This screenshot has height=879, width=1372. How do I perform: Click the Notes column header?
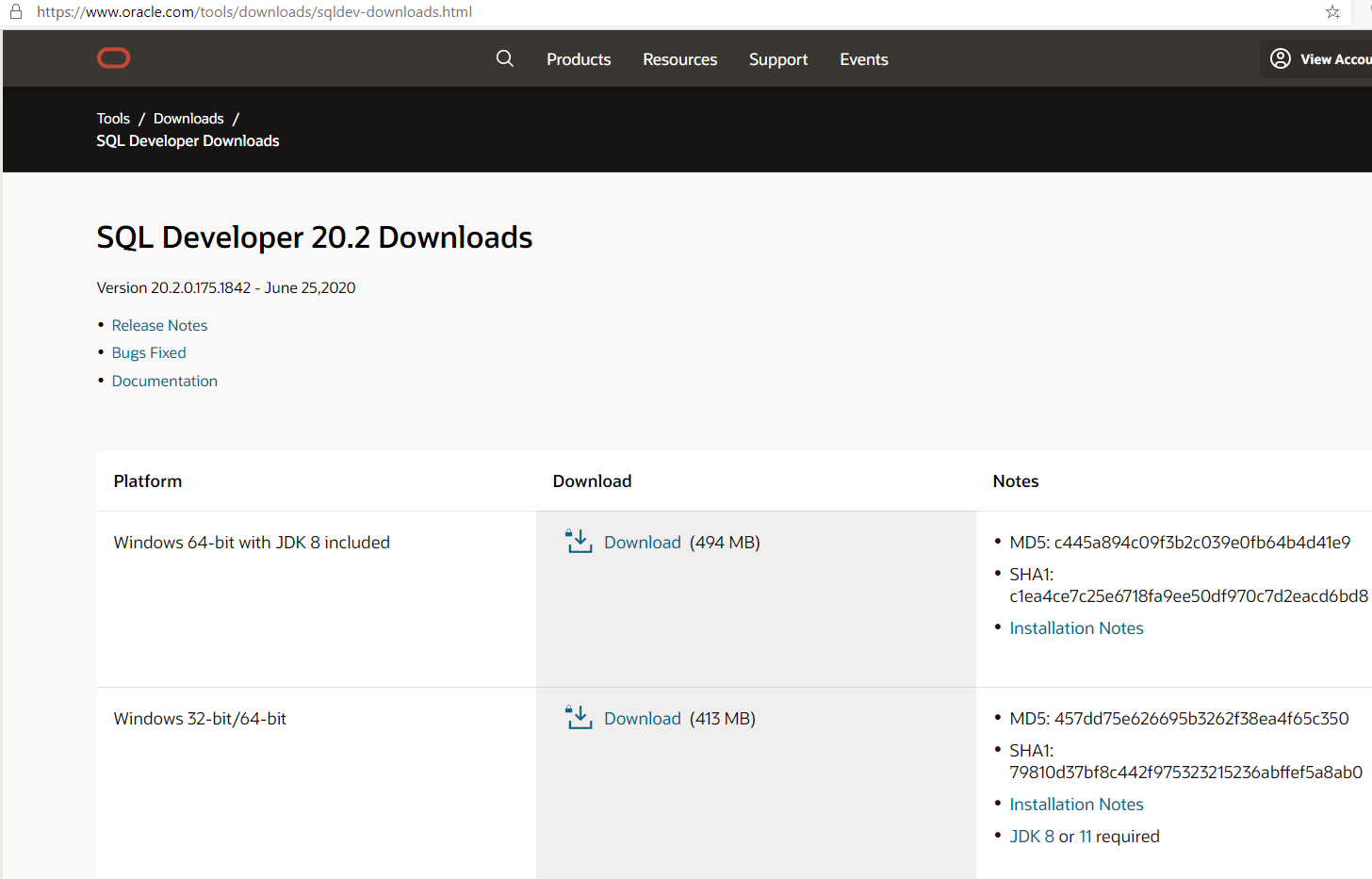[x=1016, y=480]
